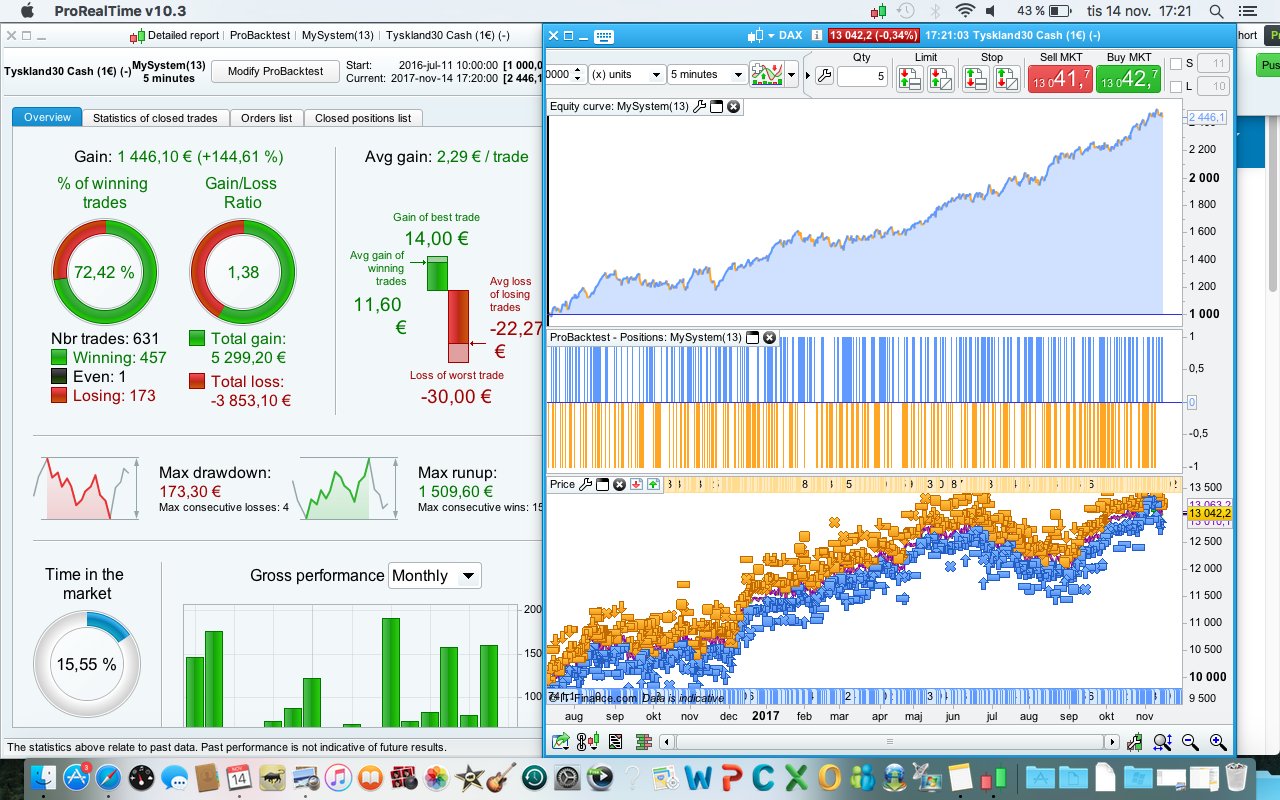Click the green Total gain swatch
This screenshot has height=800, width=1280.
point(196,339)
